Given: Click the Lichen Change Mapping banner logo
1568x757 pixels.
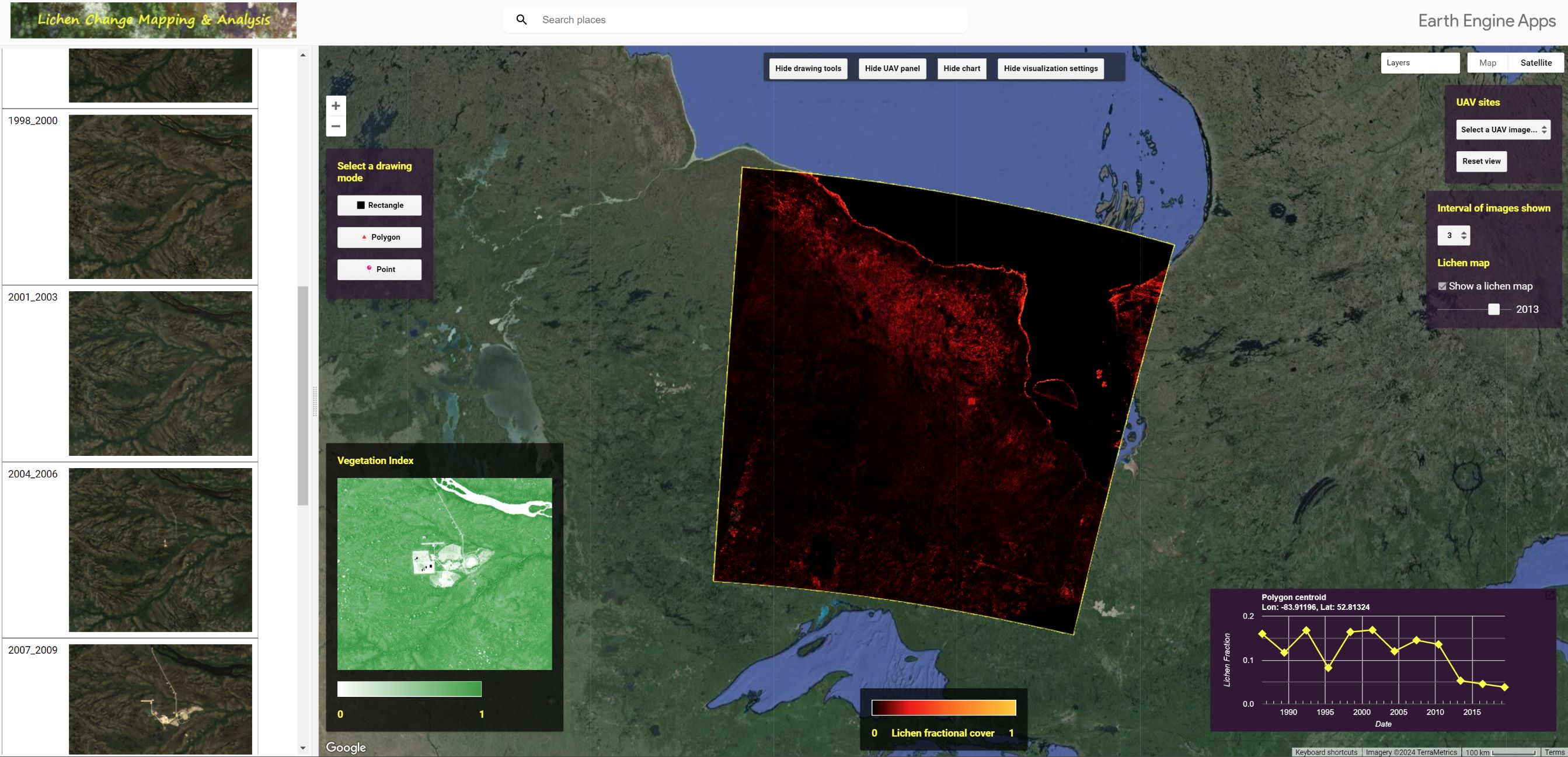Looking at the screenshot, I should point(154,20).
